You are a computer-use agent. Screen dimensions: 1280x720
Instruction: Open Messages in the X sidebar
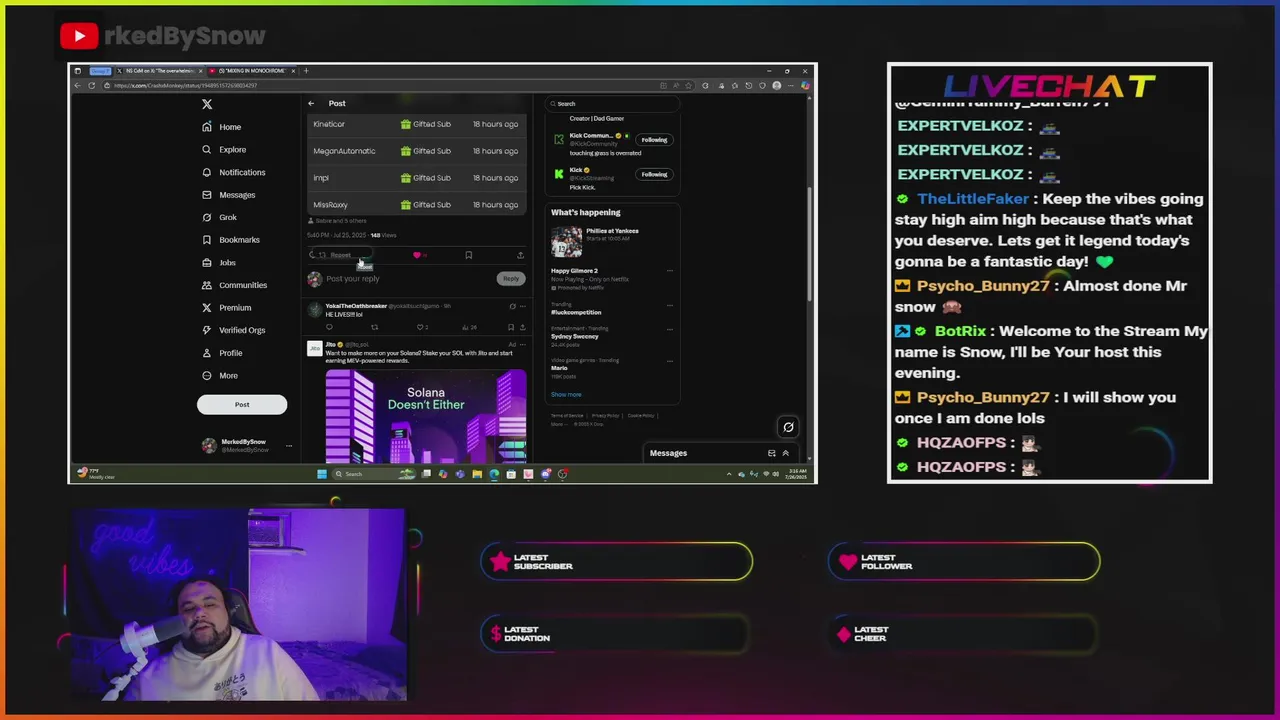229,195
